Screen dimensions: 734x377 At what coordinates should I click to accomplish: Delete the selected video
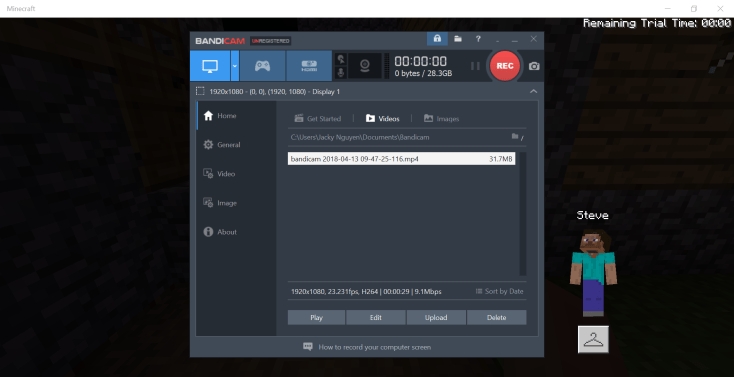(x=497, y=318)
